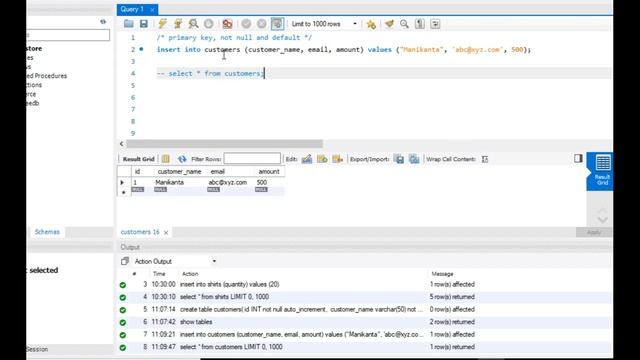This screenshot has height=360, width=640.
Task: Toggle the secondary sidebar panel icon
Action: coord(578,158)
